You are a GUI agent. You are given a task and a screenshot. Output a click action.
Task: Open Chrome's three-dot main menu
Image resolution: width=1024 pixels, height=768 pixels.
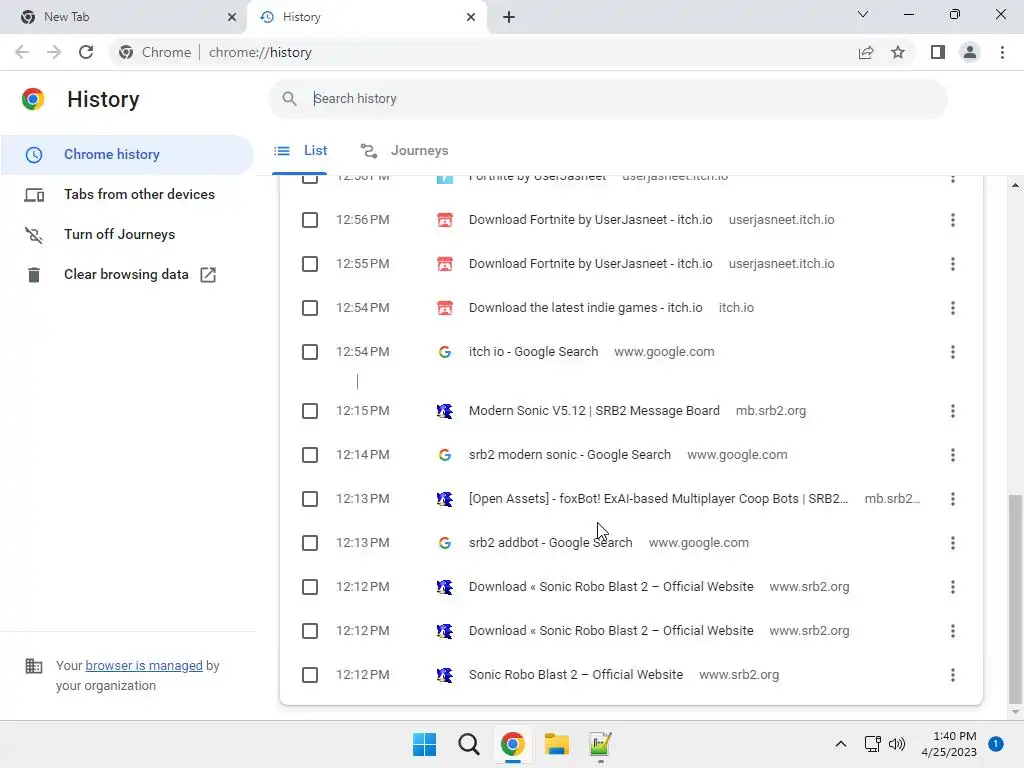[x=1002, y=52]
